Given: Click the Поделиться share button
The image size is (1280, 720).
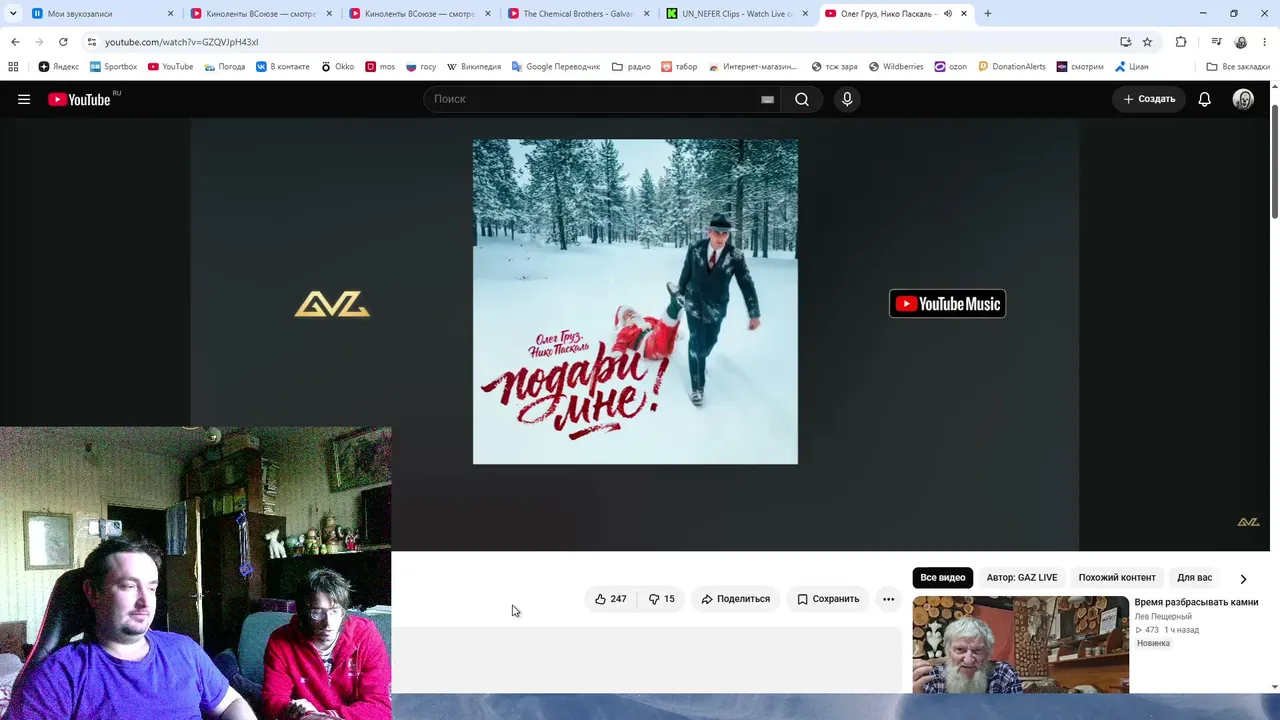Looking at the screenshot, I should click(x=736, y=599).
